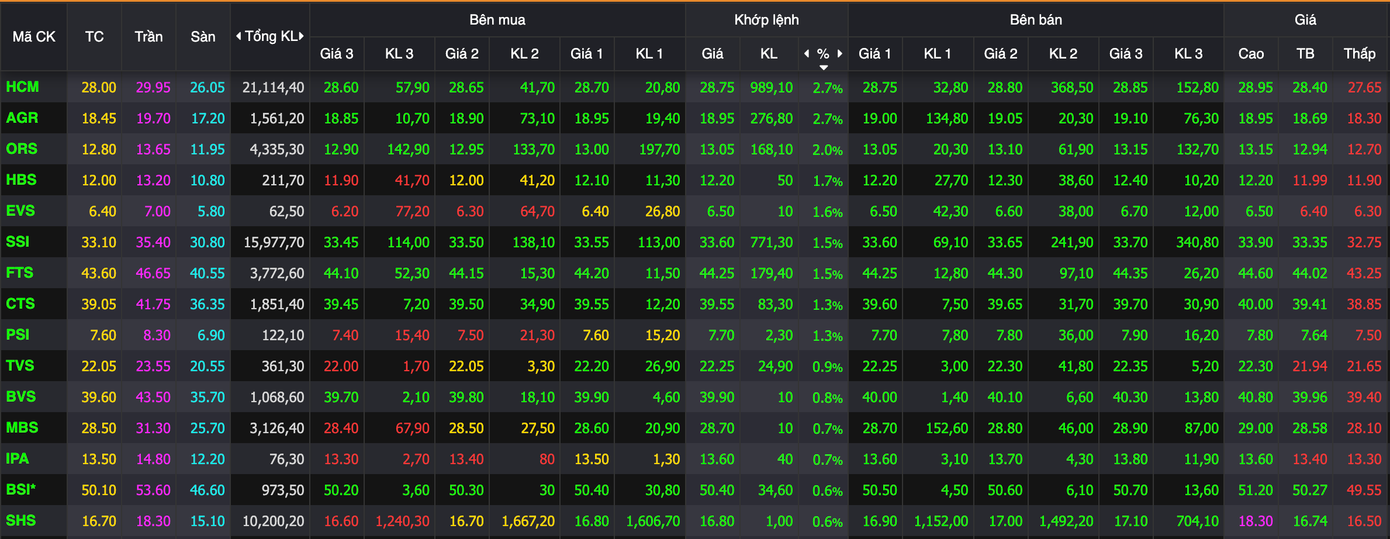Click the Sàn column header
1390x539 pixels.
click(203, 36)
